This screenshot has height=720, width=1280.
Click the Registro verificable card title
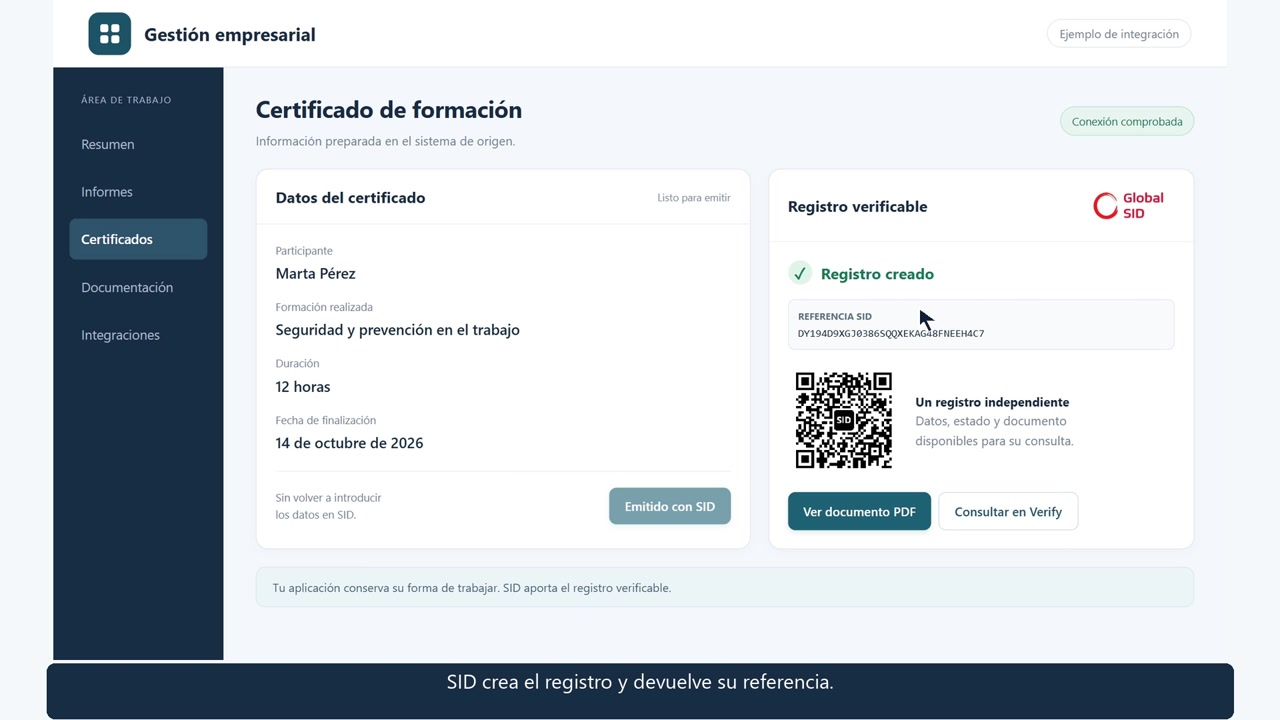(x=858, y=207)
